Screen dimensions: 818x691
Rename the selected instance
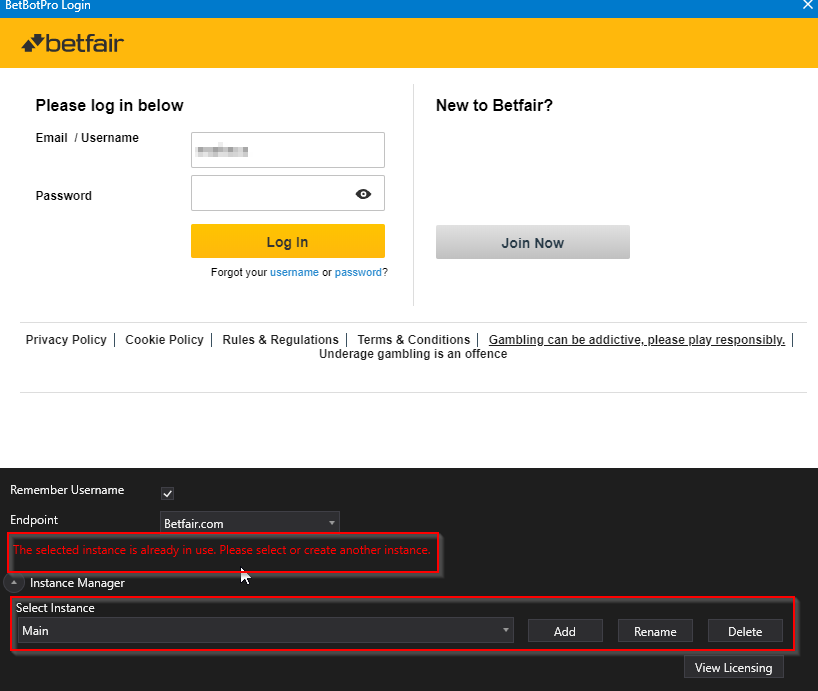[x=655, y=631]
